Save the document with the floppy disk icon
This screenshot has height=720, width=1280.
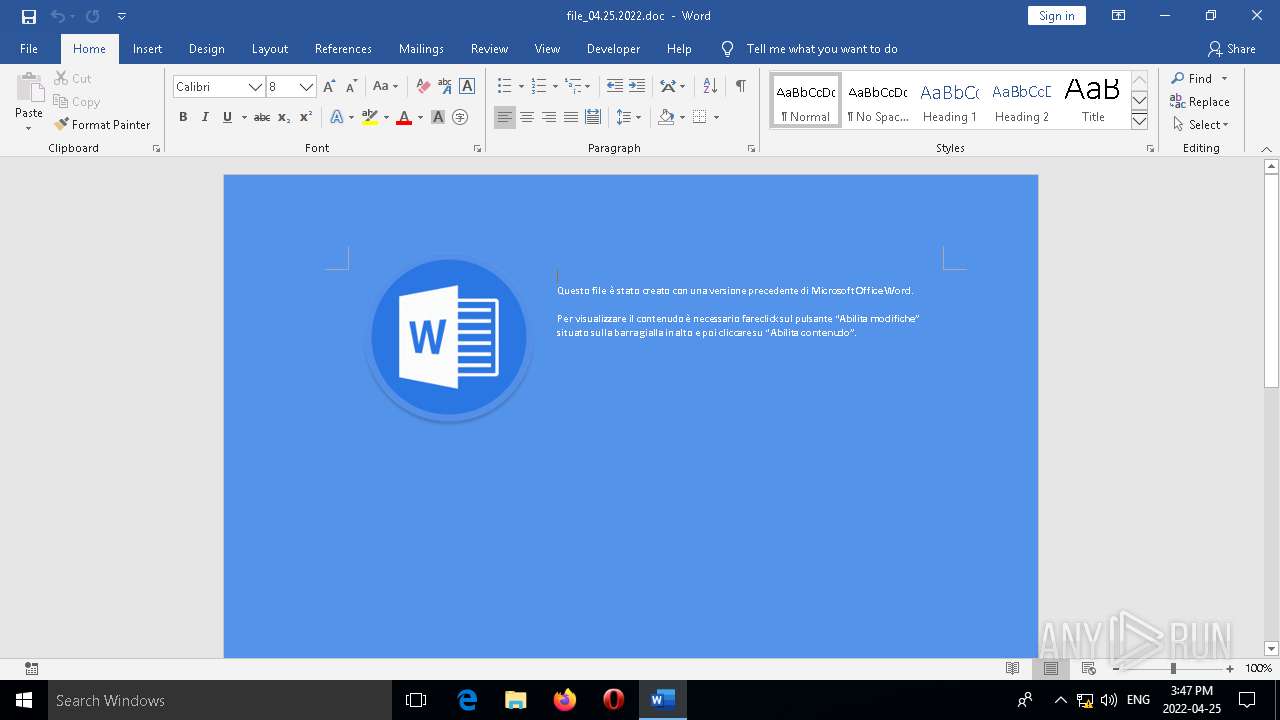[x=29, y=16]
